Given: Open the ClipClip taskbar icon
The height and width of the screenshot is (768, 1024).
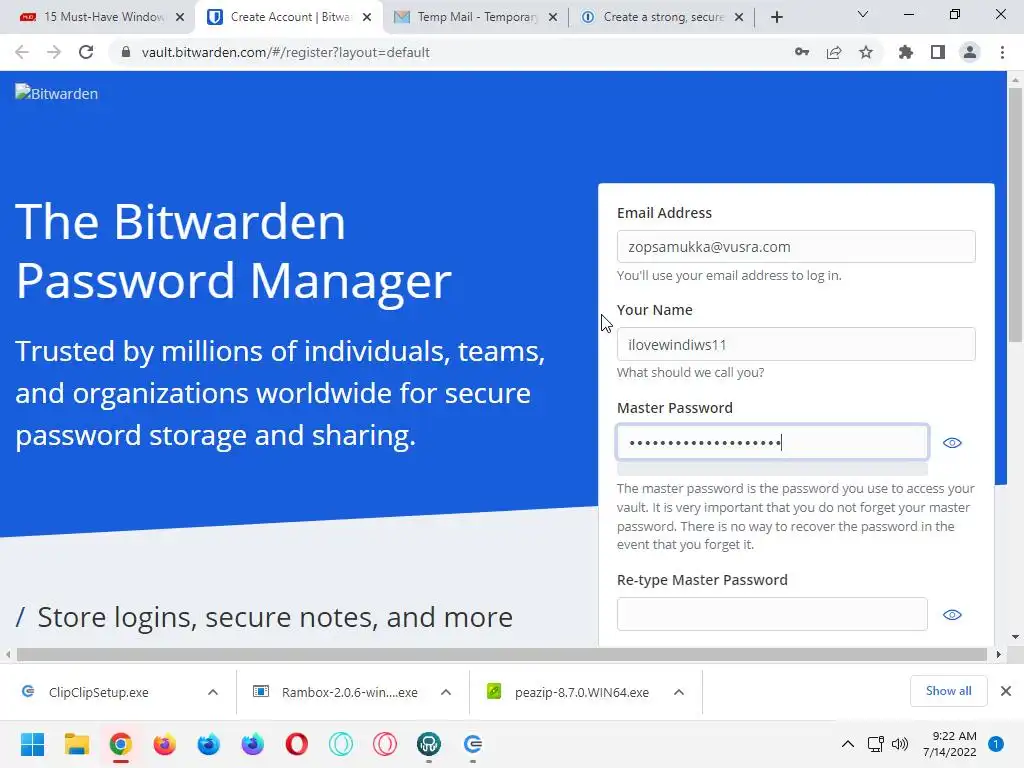Looking at the screenshot, I should pyautogui.click(x=473, y=744).
